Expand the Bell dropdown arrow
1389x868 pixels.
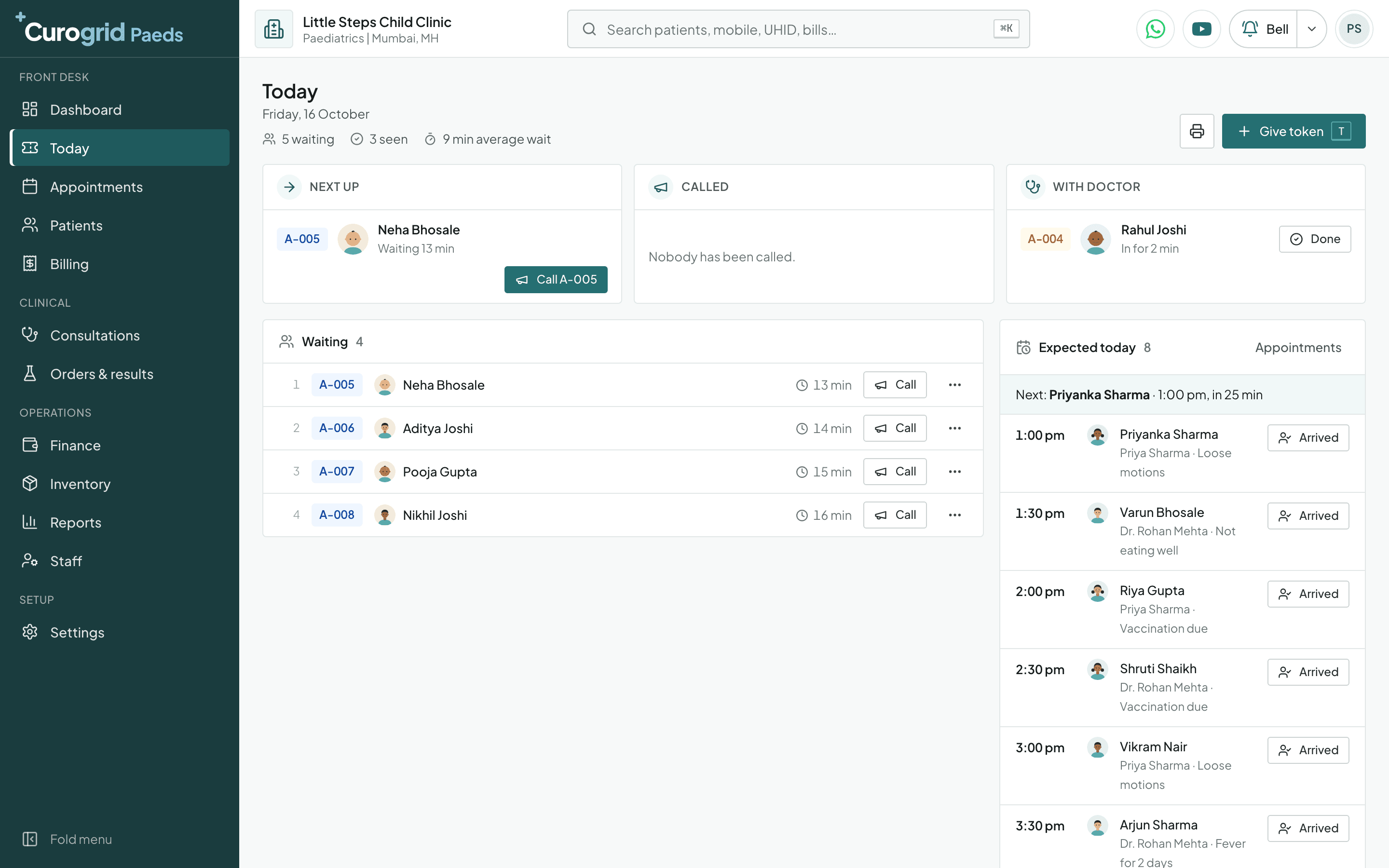(1311, 29)
